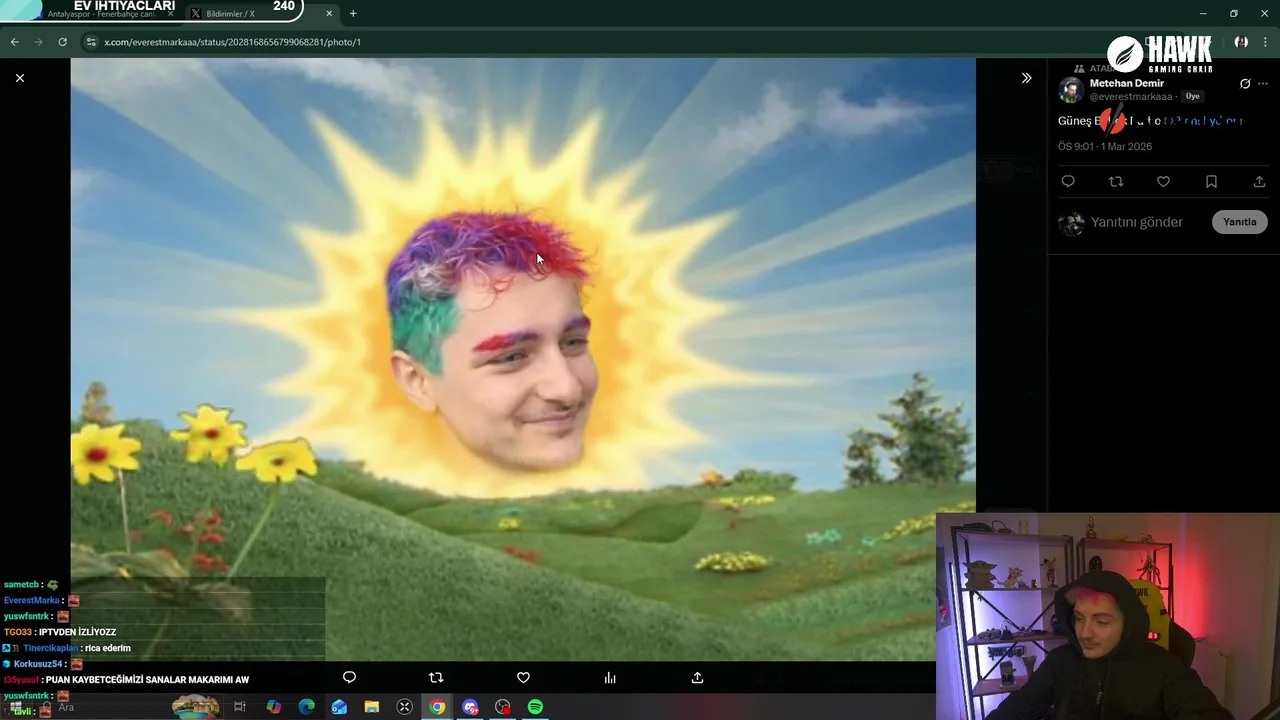Click reply icon in tweet sidebar

[x=1068, y=182]
